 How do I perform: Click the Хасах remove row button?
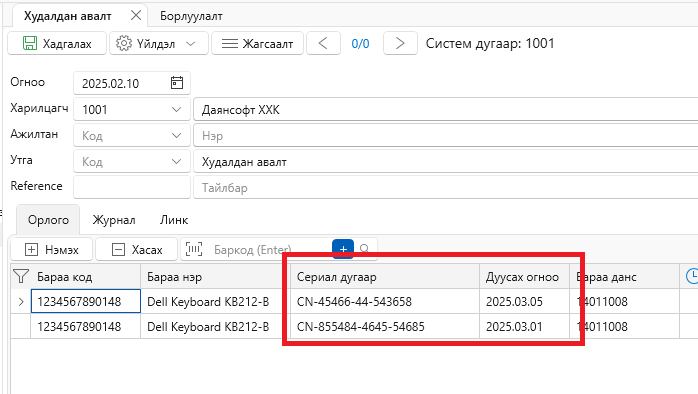coord(137,249)
